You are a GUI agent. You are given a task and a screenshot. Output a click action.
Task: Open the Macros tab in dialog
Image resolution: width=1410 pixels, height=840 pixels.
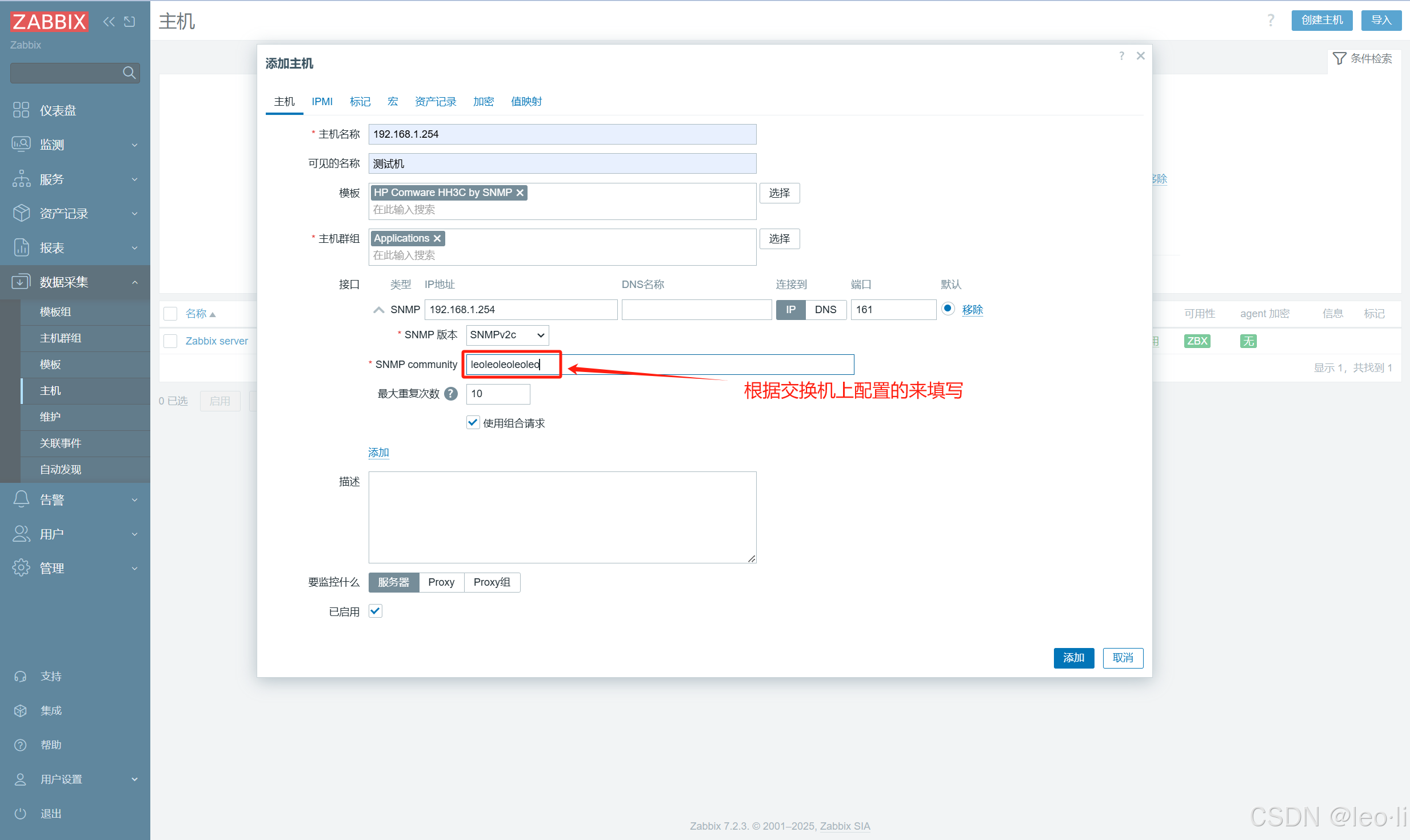click(x=393, y=102)
